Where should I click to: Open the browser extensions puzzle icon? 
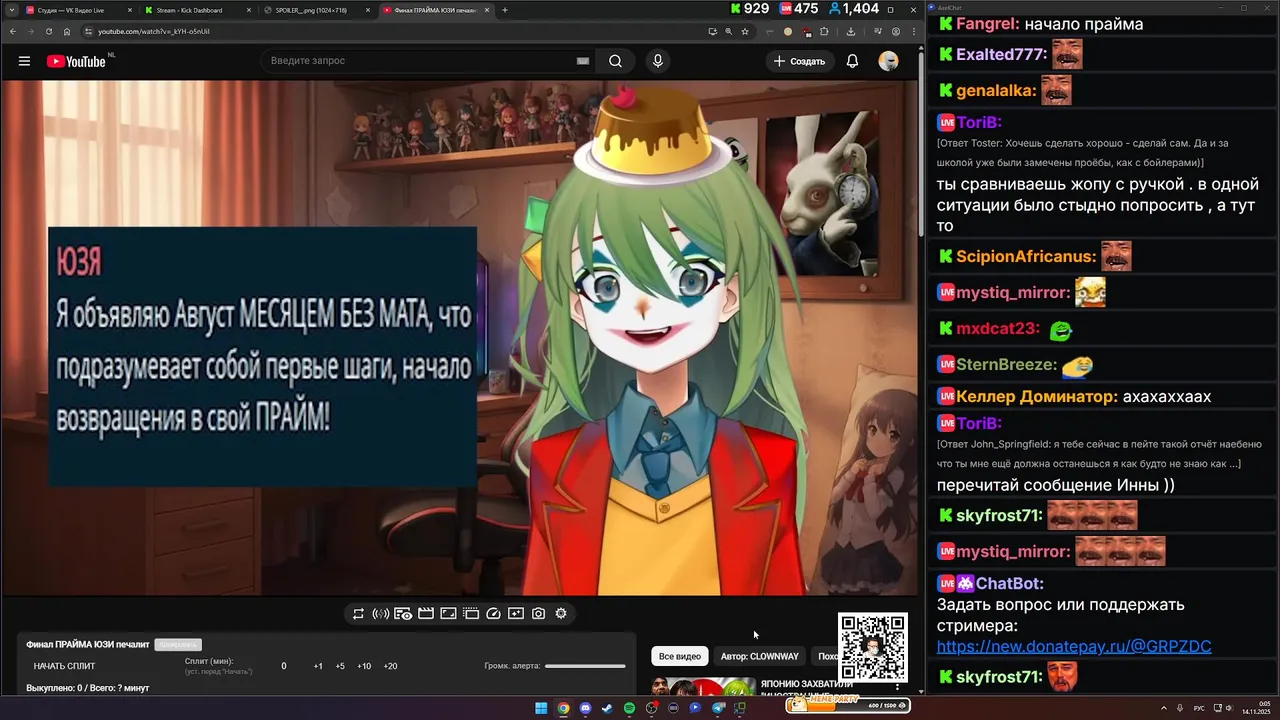[x=823, y=31]
